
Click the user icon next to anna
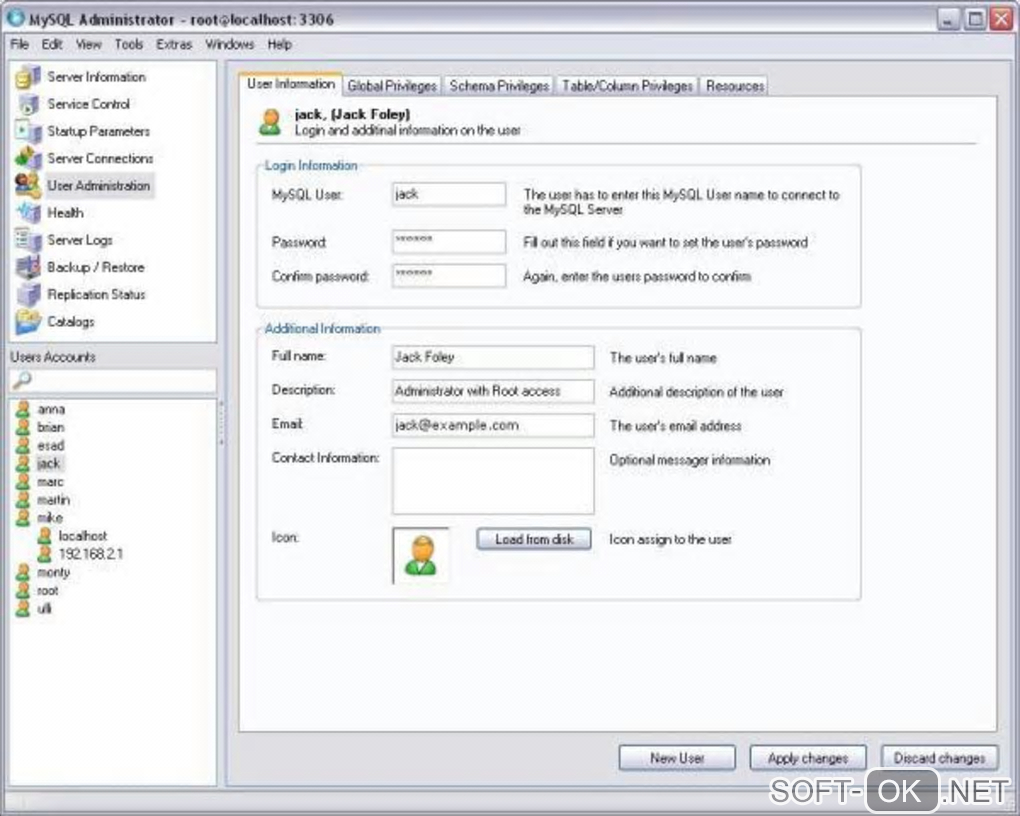(23, 409)
